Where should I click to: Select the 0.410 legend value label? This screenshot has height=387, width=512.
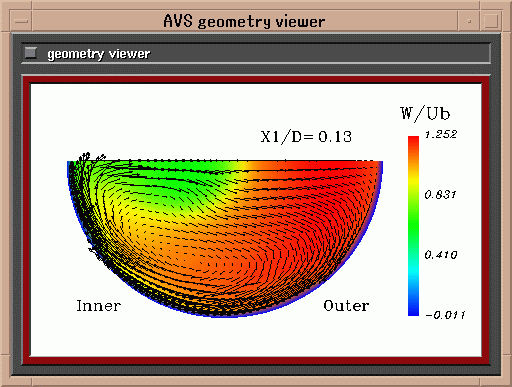coord(441,255)
